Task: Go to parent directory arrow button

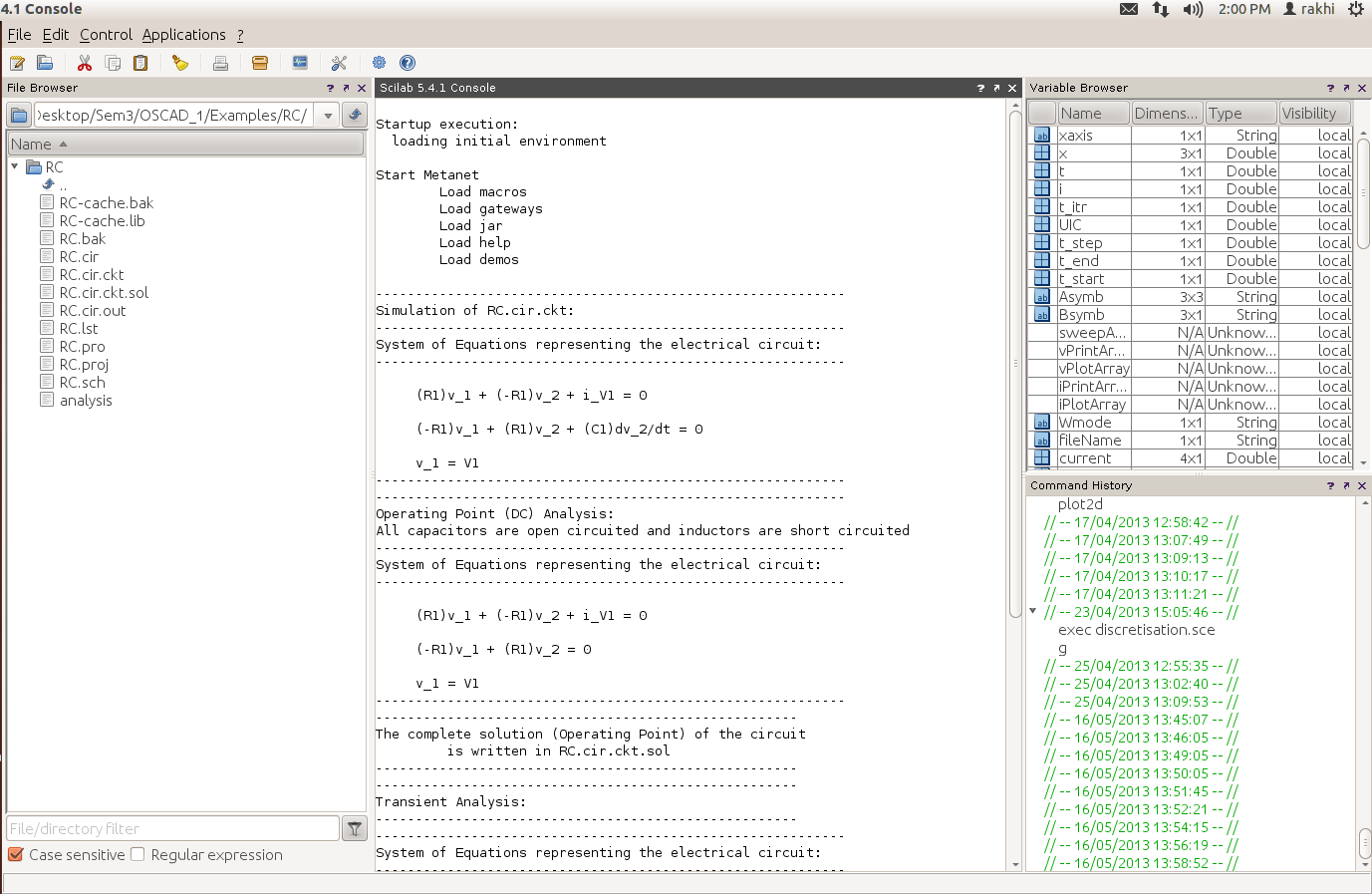Action: (x=355, y=115)
